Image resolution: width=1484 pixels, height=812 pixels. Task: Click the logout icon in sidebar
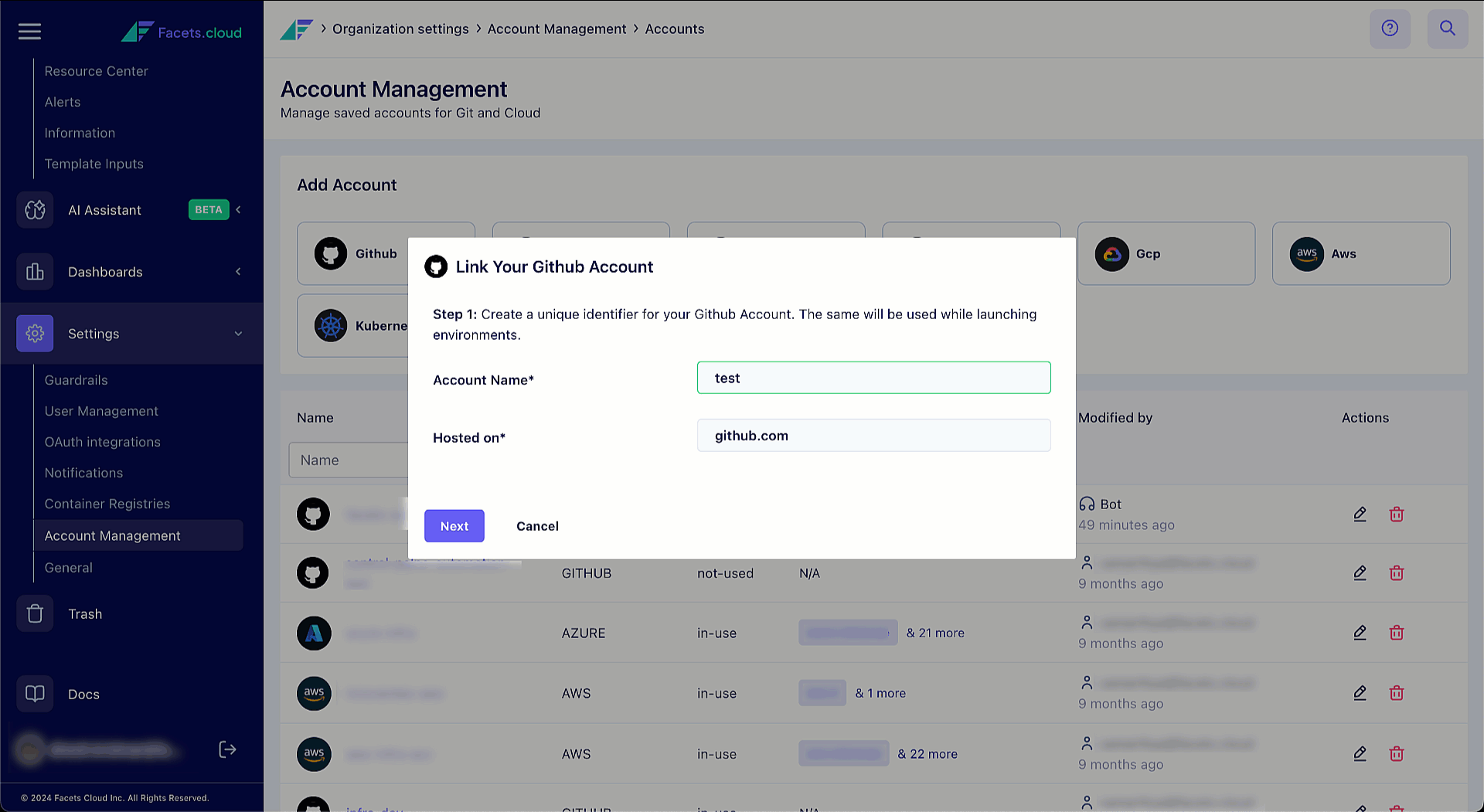227,749
